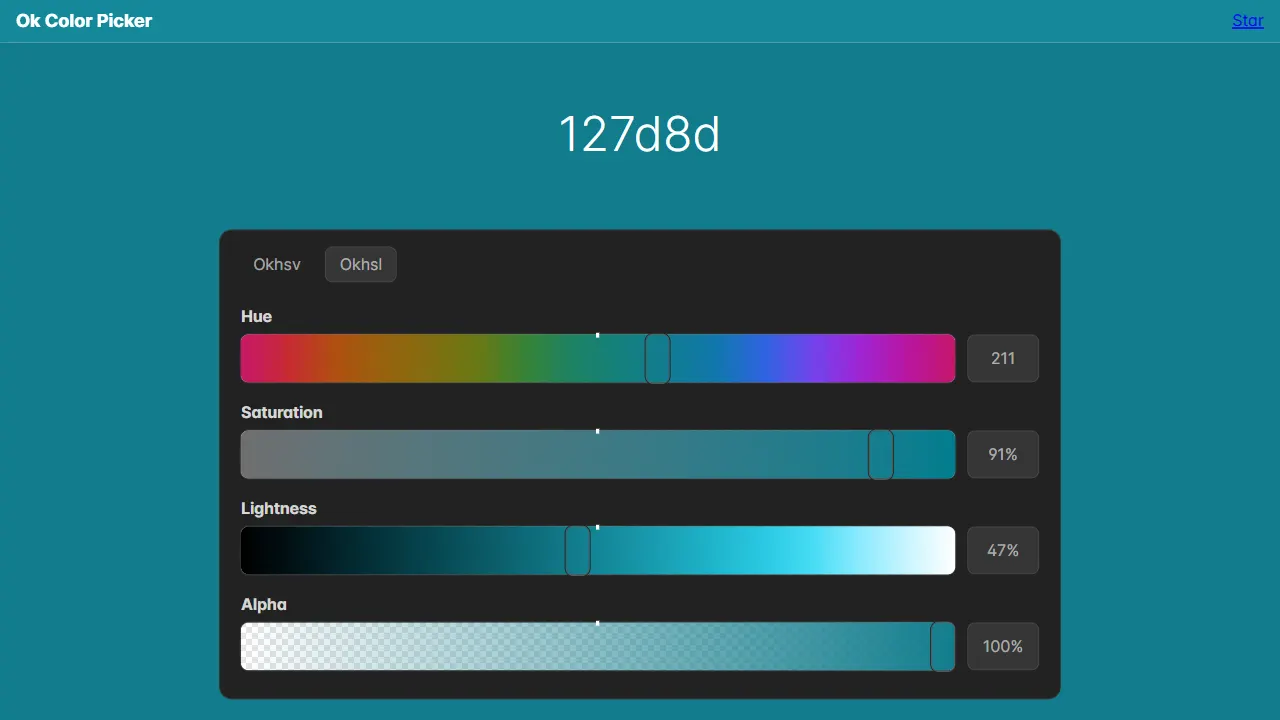Click the Saturation label
The width and height of the screenshot is (1280, 720).
coord(282,412)
